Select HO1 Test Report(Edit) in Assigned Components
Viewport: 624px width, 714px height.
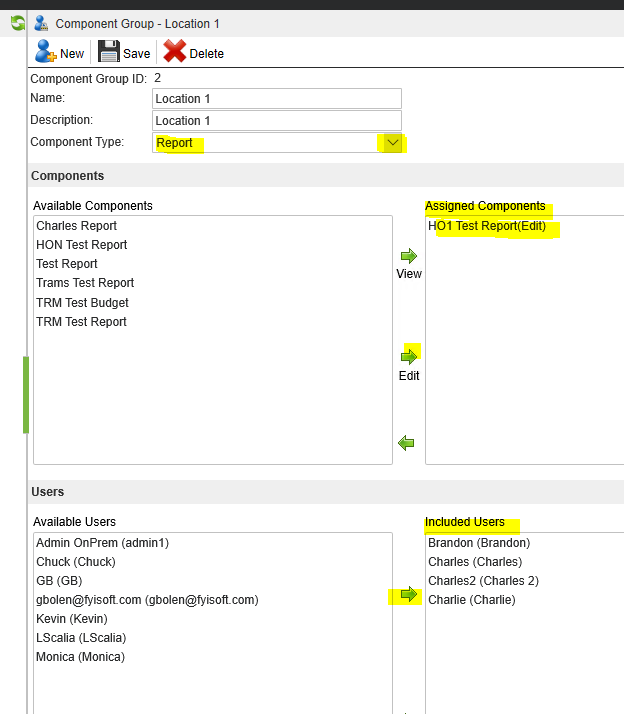487,226
